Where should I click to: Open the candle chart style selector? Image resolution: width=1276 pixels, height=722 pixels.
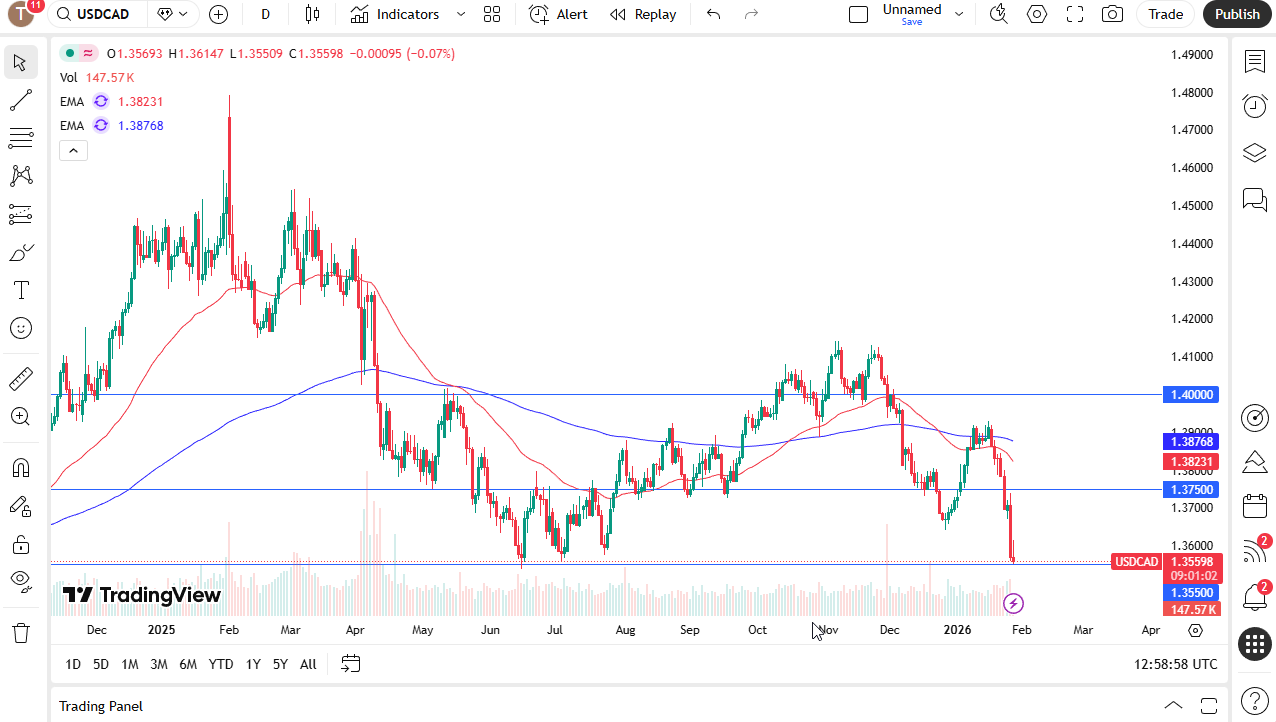(312, 14)
